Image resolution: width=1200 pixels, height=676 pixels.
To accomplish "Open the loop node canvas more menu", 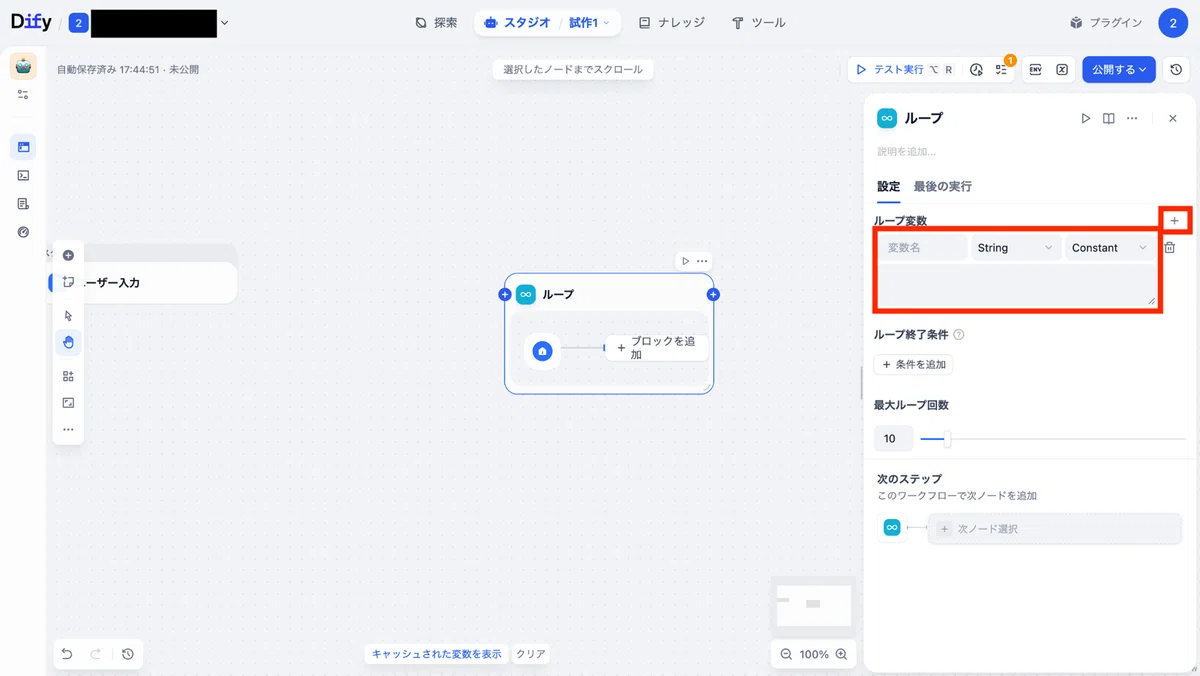I will tap(702, 261).
